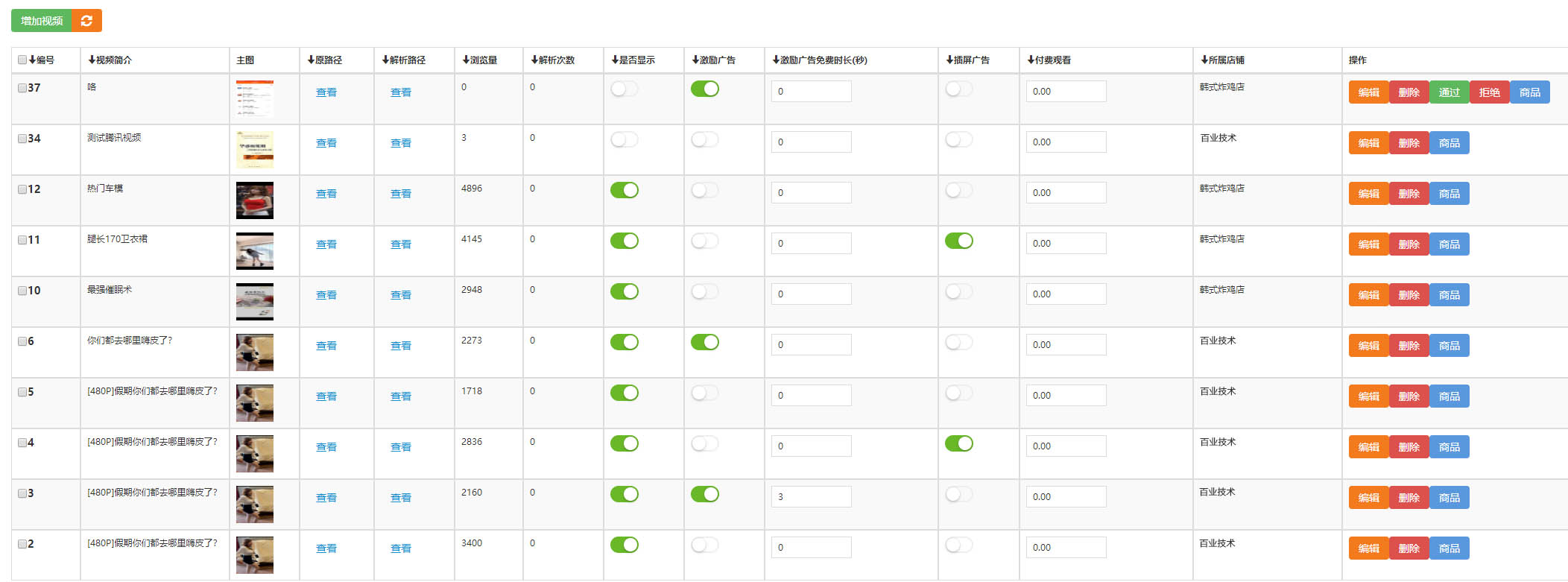Image resolution: width=1568 pixels, height=582 pixels.
Task: Disable 激励广告 switch for video 37
Action: [705, 89]
